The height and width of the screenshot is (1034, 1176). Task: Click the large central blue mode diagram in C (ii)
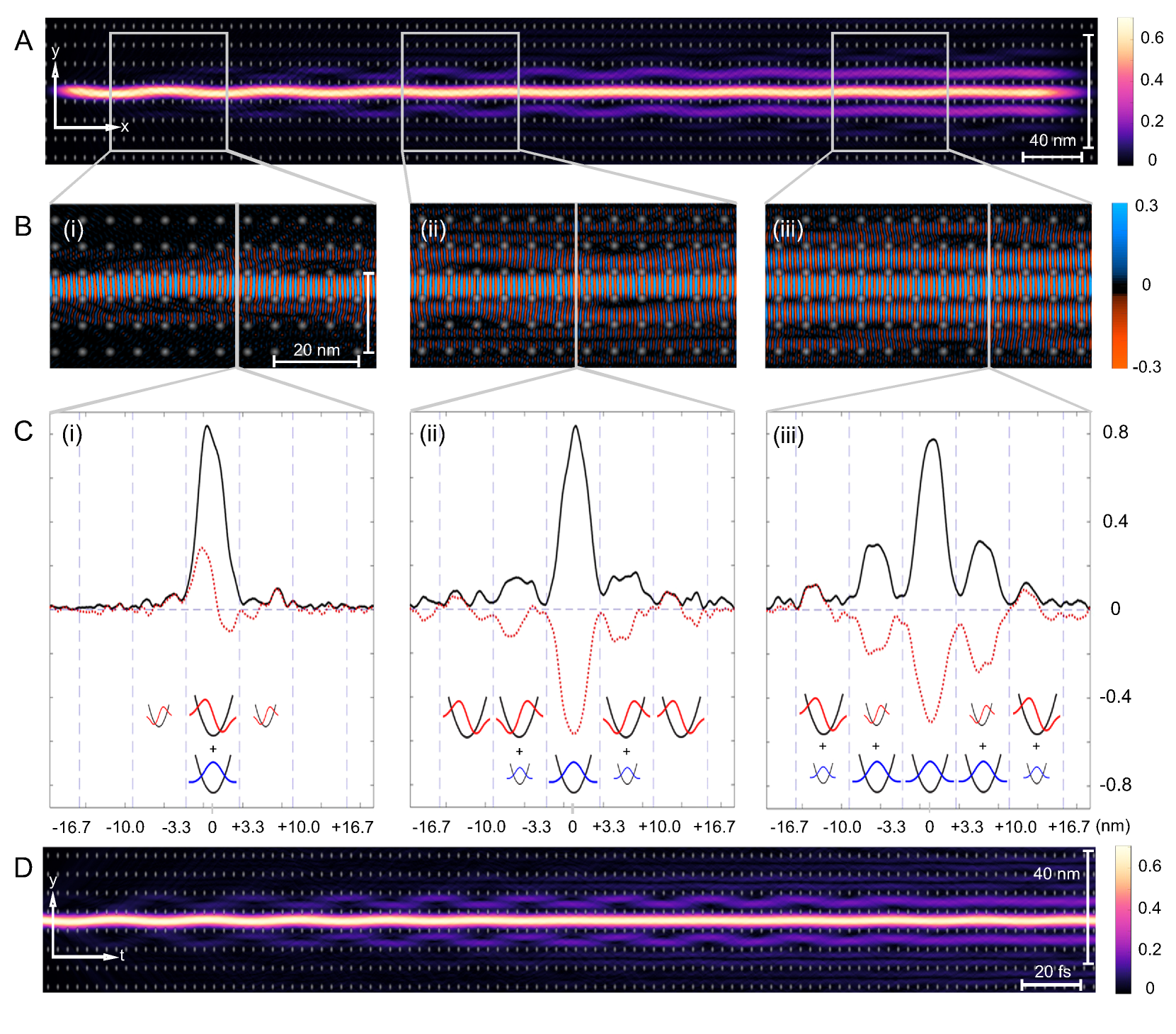pos(573,774)
